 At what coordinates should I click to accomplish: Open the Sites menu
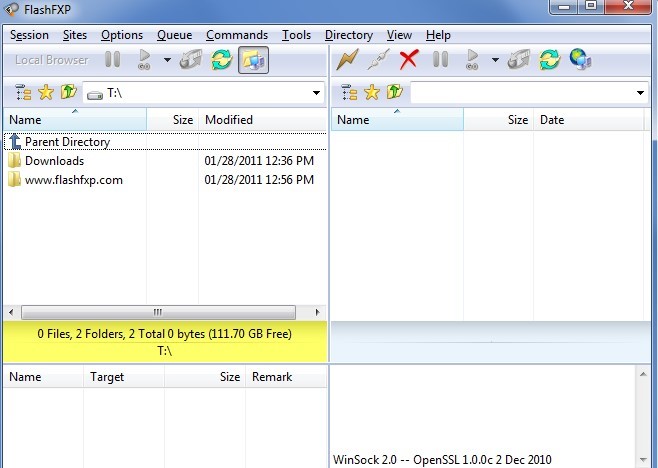[x=75, y=35]
